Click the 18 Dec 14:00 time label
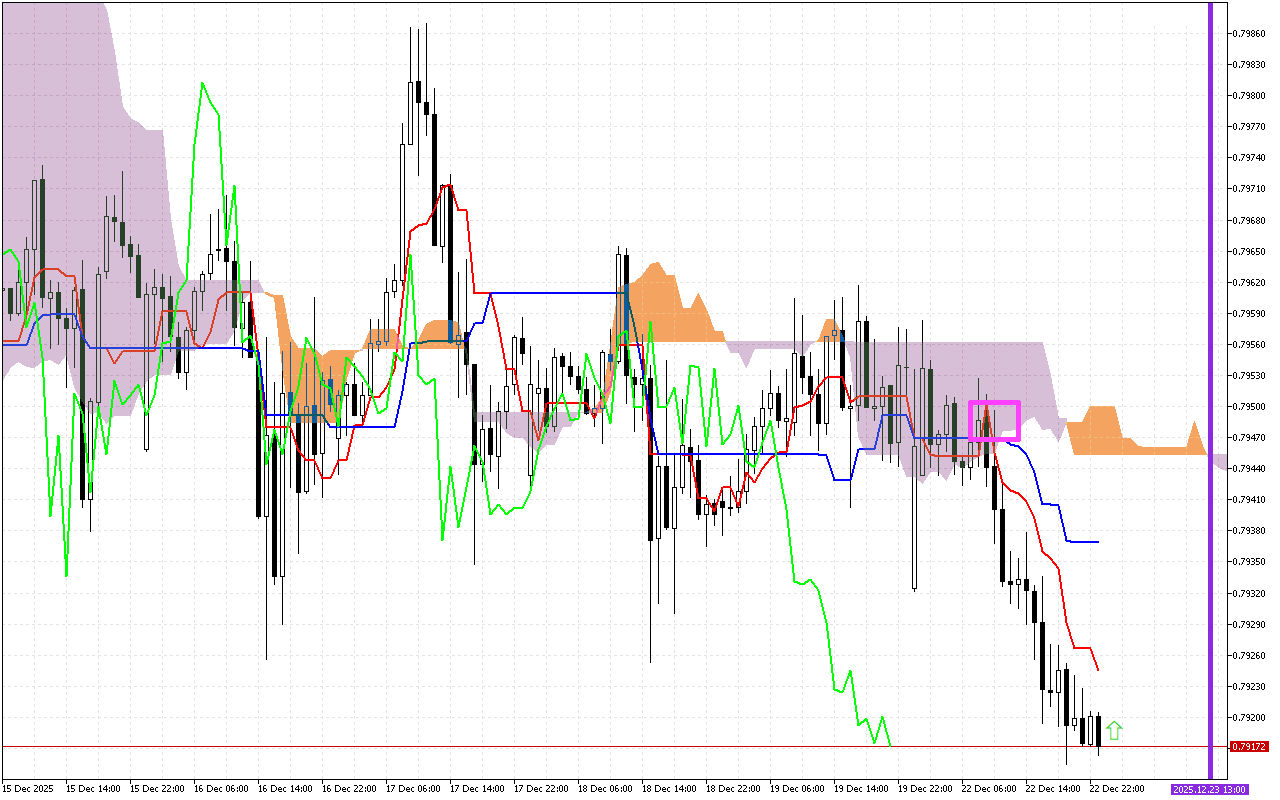The width and height of the screenshot is (1280, 800). pos(669,789)
